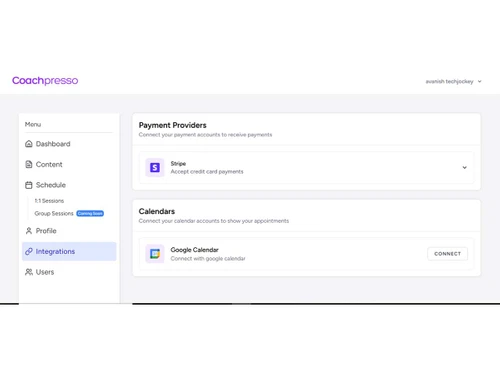Click the Schedule calendar icon
The width and height of the screenshot is (500, 375).
click(x=29, y=185)
